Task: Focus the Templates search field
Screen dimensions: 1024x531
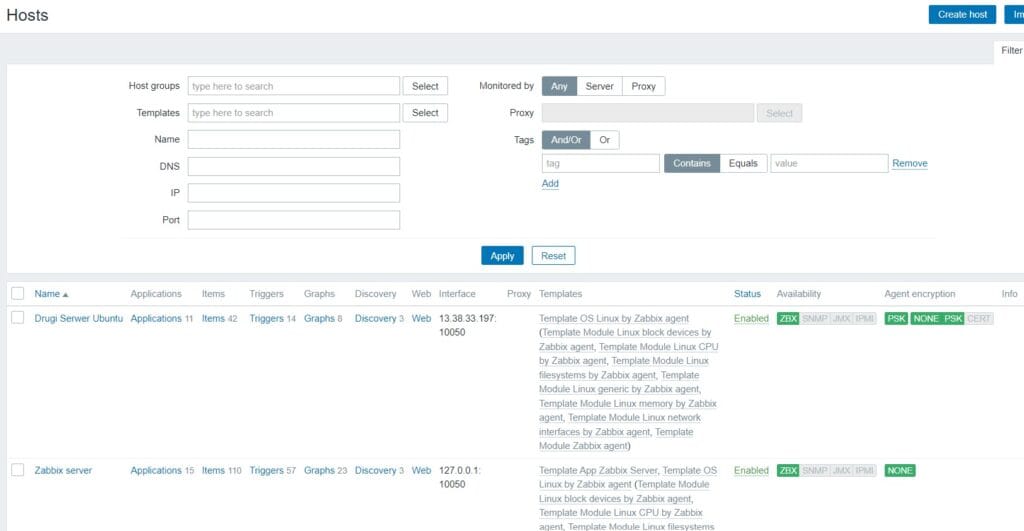Action: click(294, 113)
